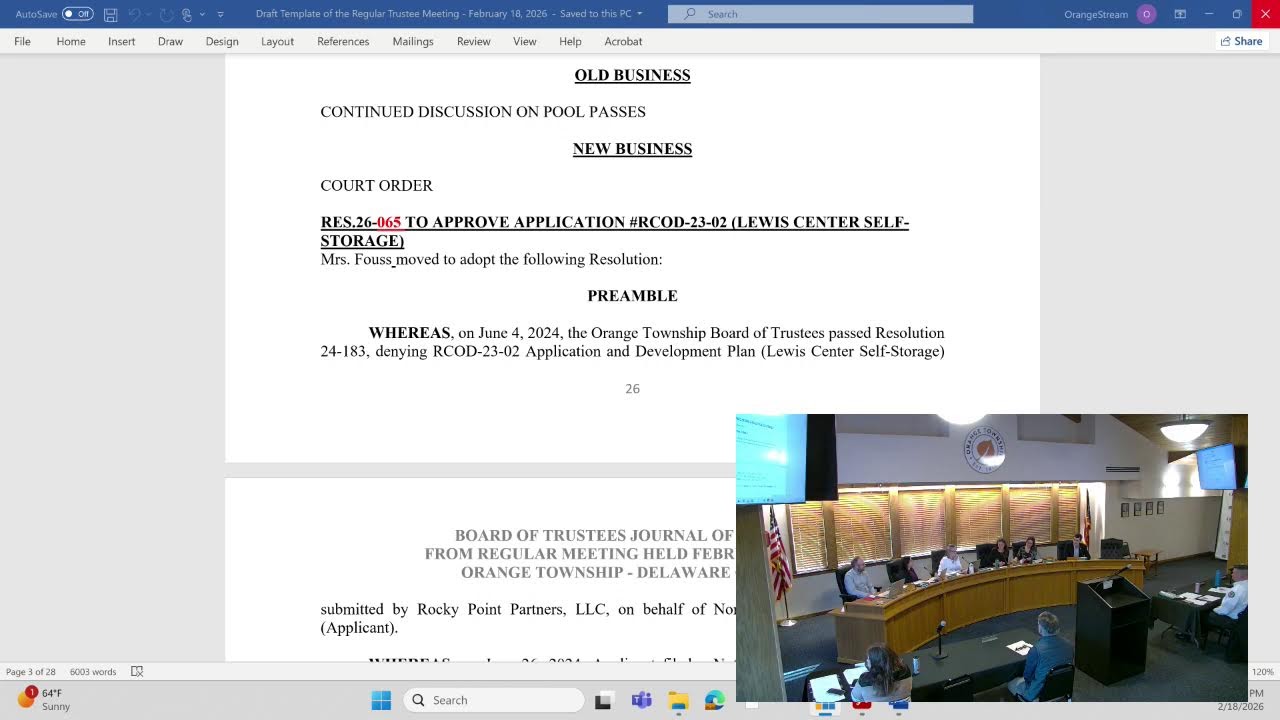Click the OrangeStream account avatar
Image resolution: width=1280 pixels, height=720 pixels.
(1146, 14)
